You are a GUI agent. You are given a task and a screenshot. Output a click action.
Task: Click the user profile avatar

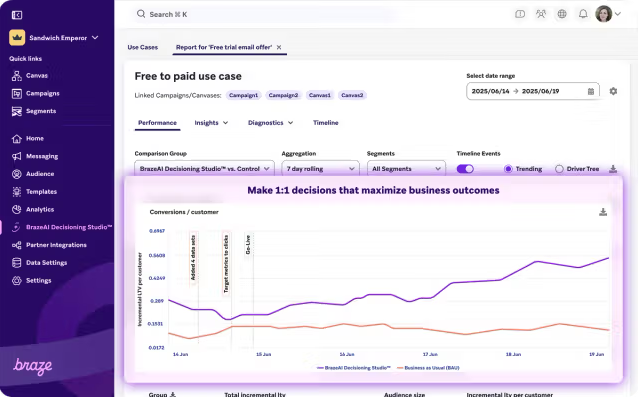coord(604,14)
